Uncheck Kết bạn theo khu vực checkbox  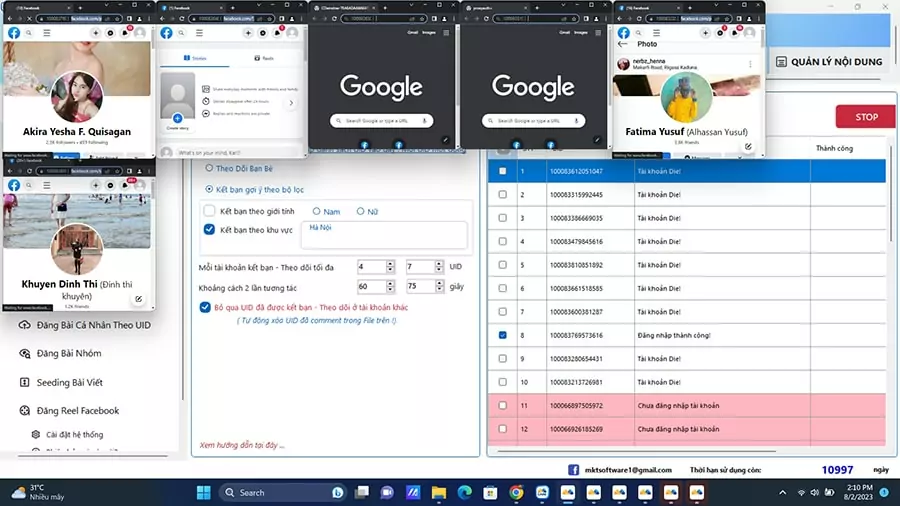[210, 229]
